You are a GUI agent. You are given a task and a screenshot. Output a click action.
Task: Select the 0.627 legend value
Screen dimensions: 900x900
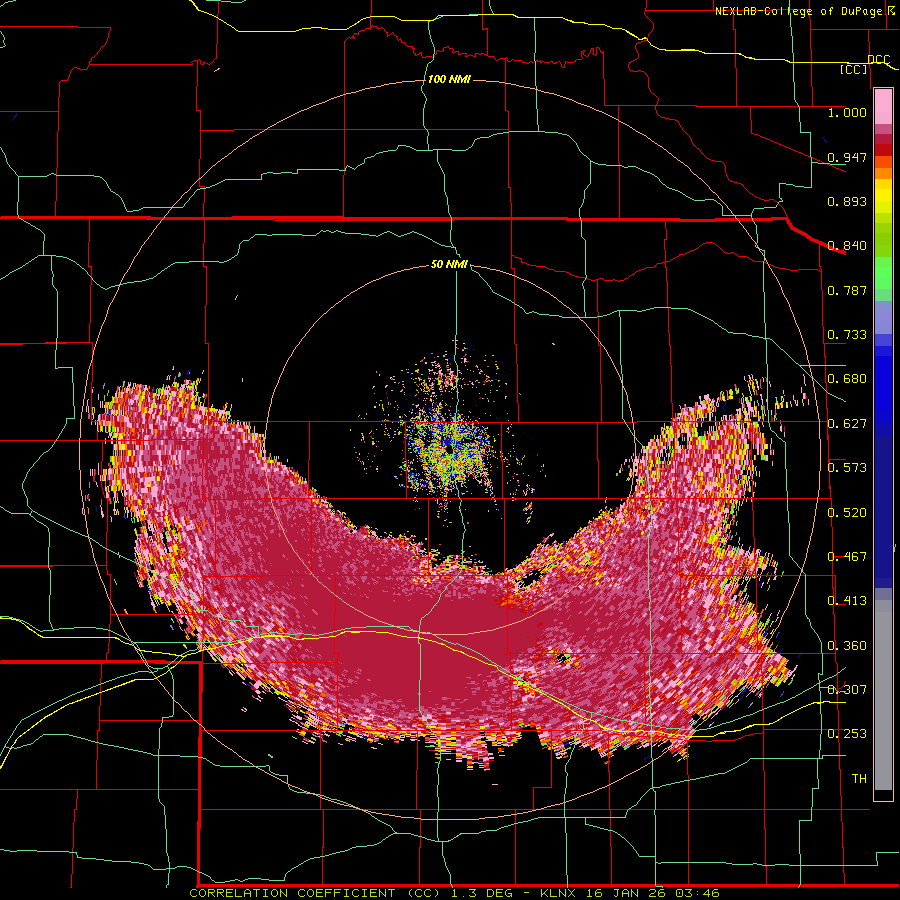click(x=847, y=424)
